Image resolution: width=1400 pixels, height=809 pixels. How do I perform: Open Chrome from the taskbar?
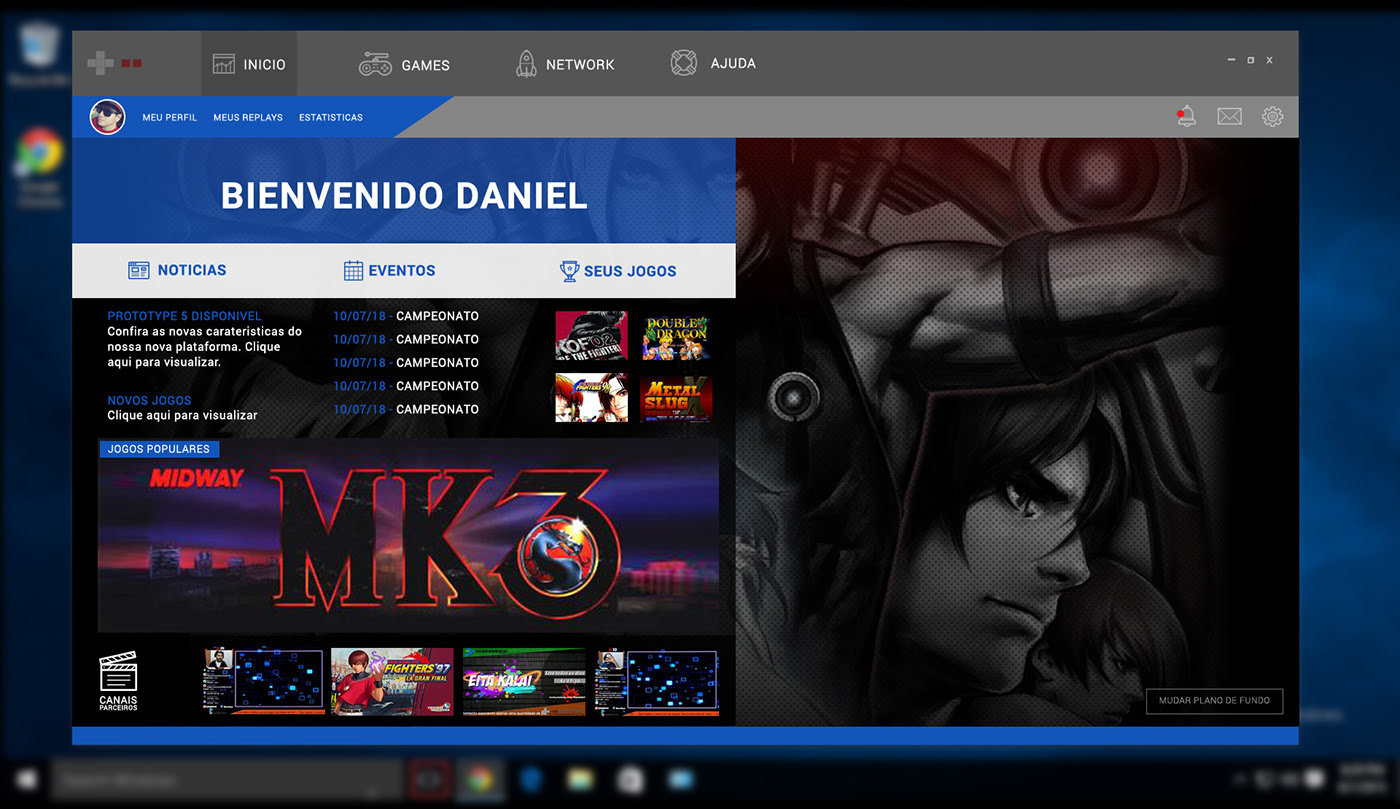(x=482, y=779)
